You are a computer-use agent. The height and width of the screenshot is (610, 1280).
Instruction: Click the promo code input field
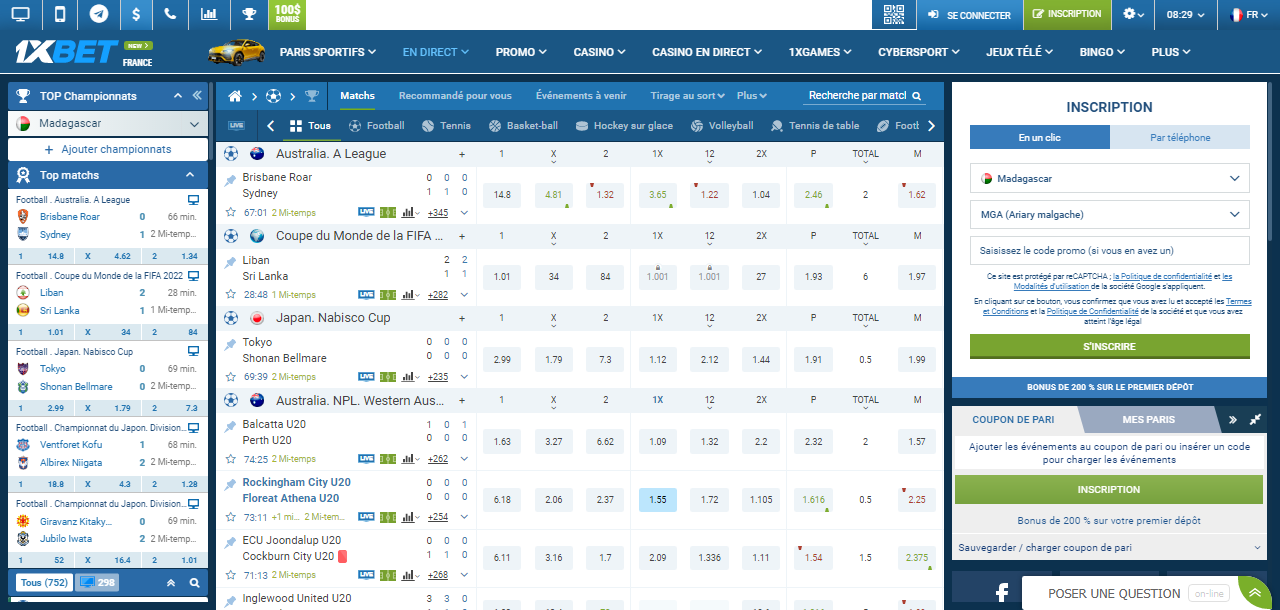pos(1110,250)
